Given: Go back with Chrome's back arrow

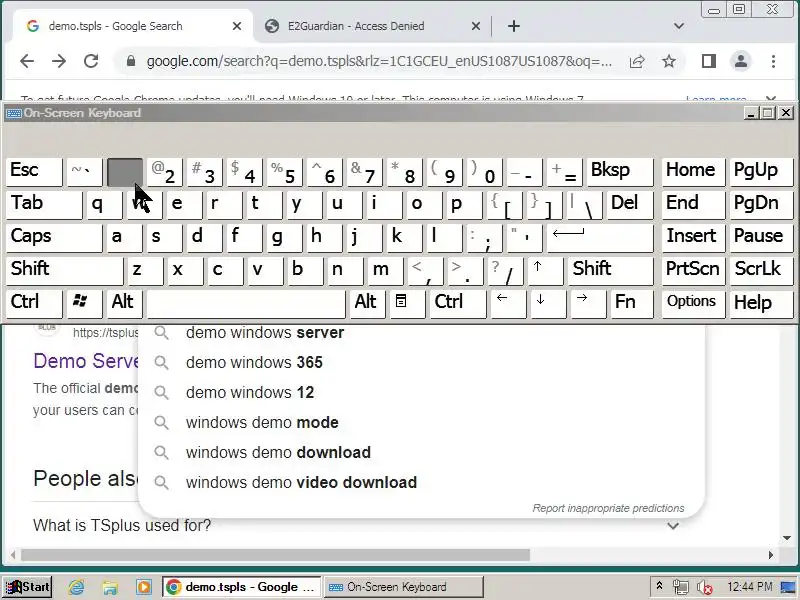Looking at the screenshot, I should point(27,61).
